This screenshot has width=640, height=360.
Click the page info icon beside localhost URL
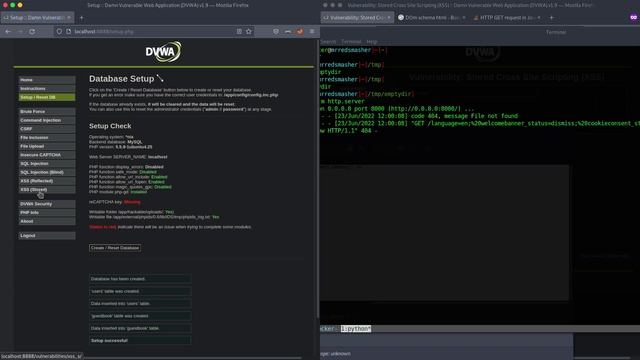tap(68, 31)
